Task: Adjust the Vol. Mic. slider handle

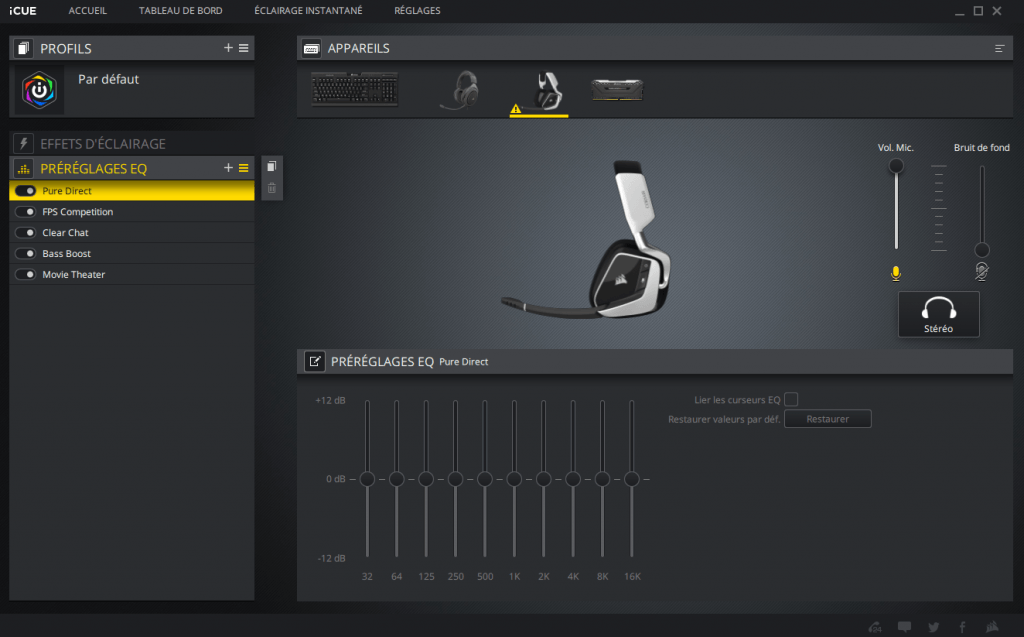Action: 896,166
